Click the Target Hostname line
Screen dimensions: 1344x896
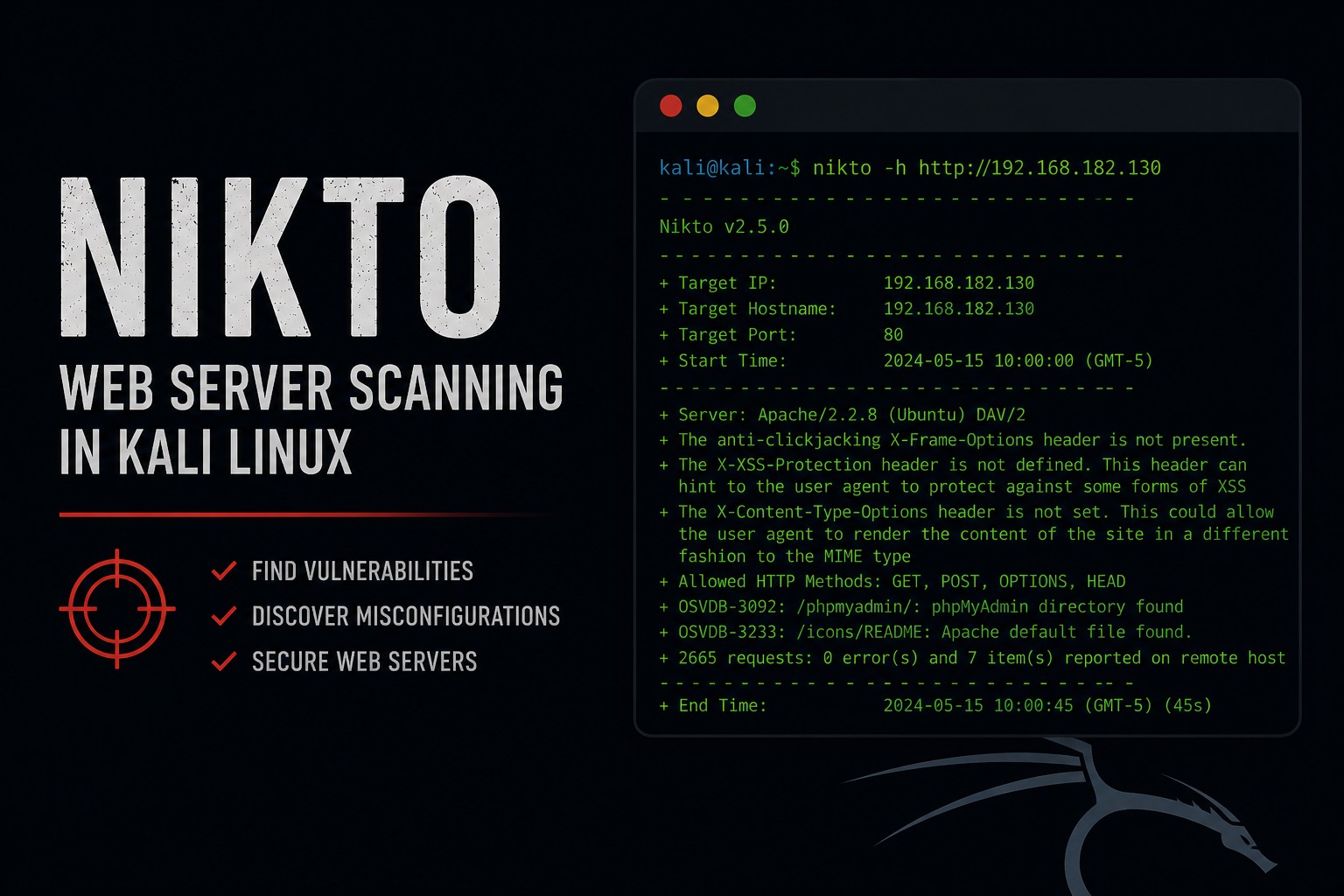point(847,309)
